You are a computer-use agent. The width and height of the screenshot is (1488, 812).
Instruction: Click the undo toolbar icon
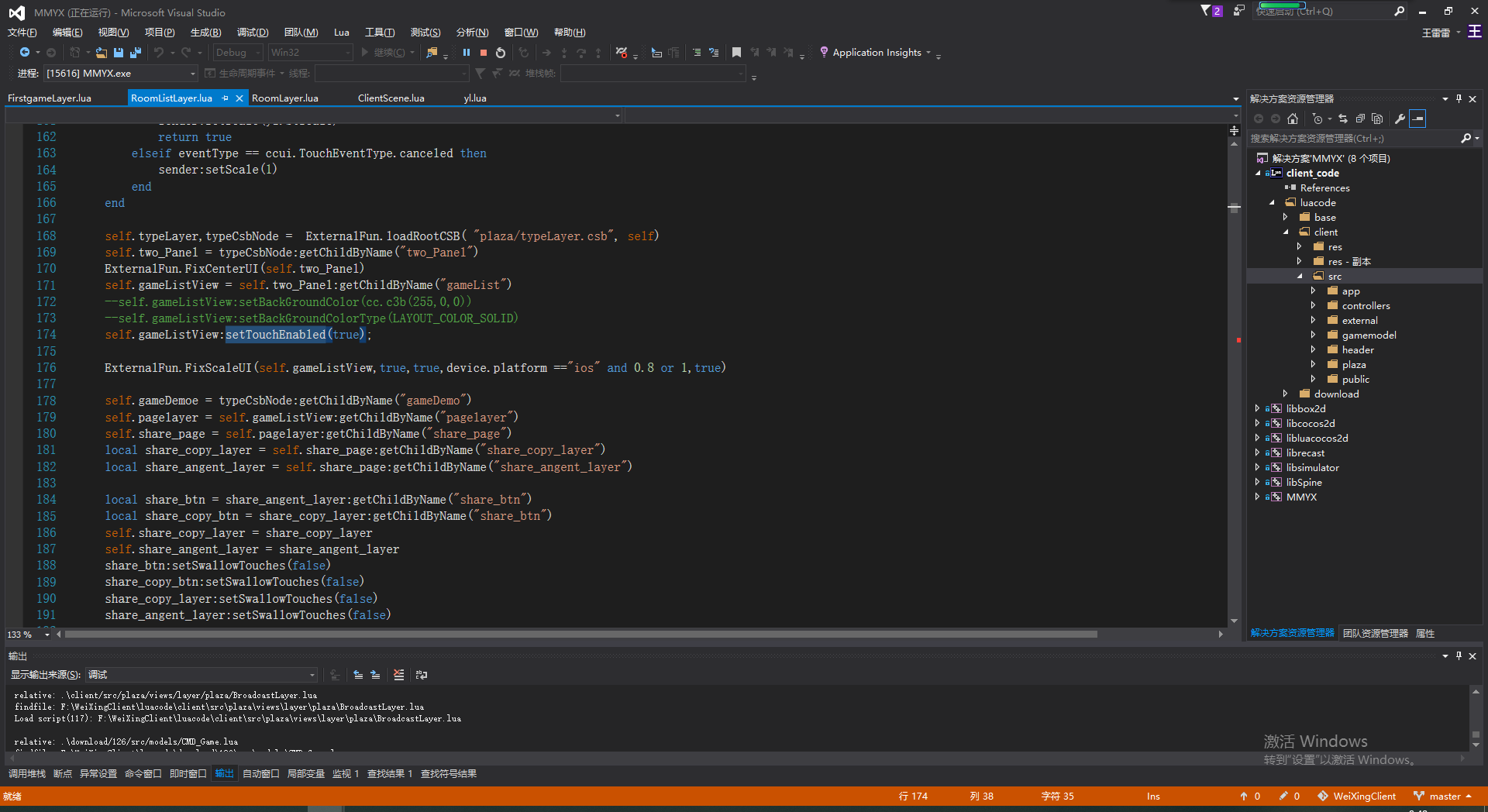158,53
